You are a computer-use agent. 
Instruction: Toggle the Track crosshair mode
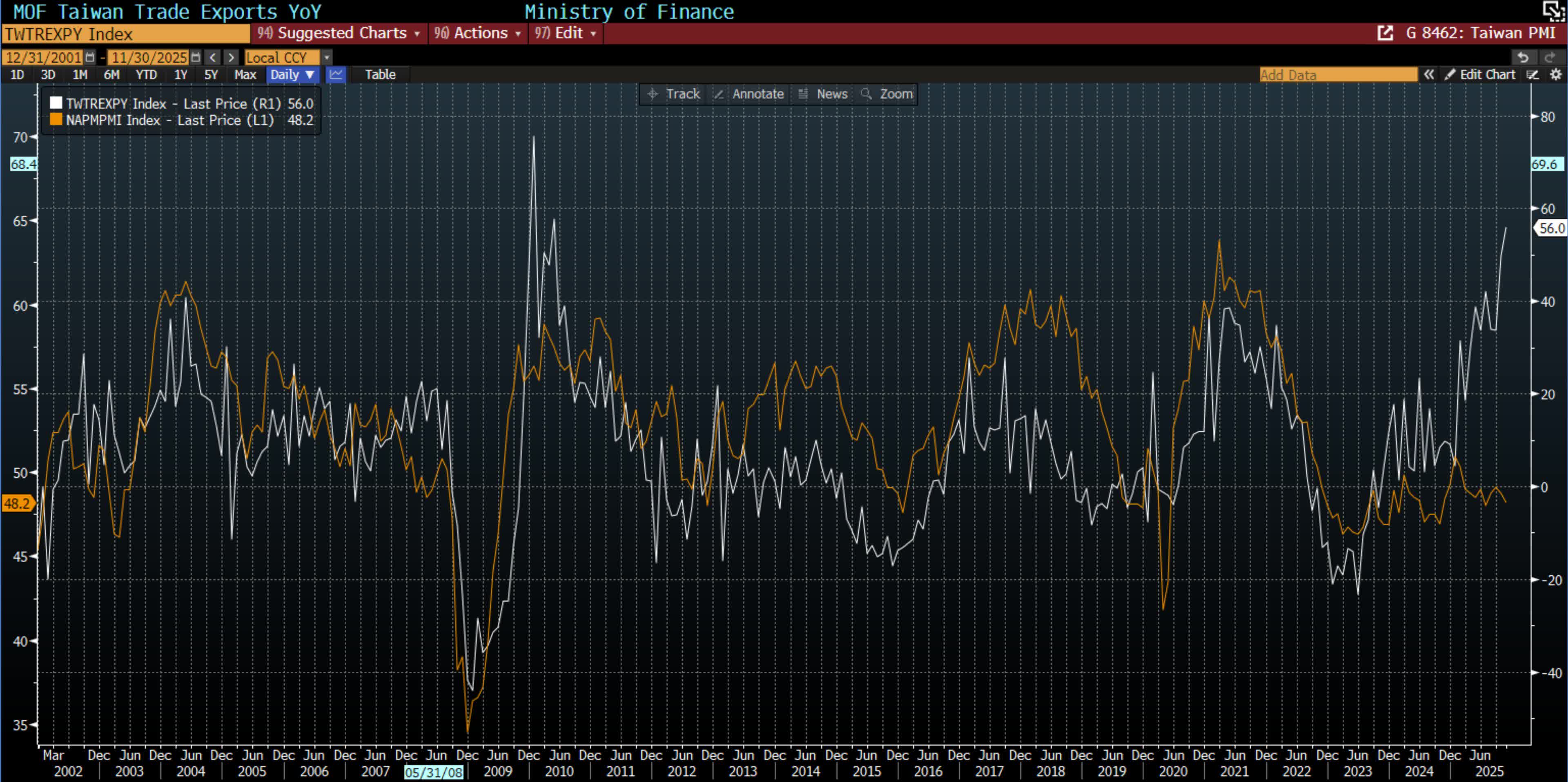[675, 94]
